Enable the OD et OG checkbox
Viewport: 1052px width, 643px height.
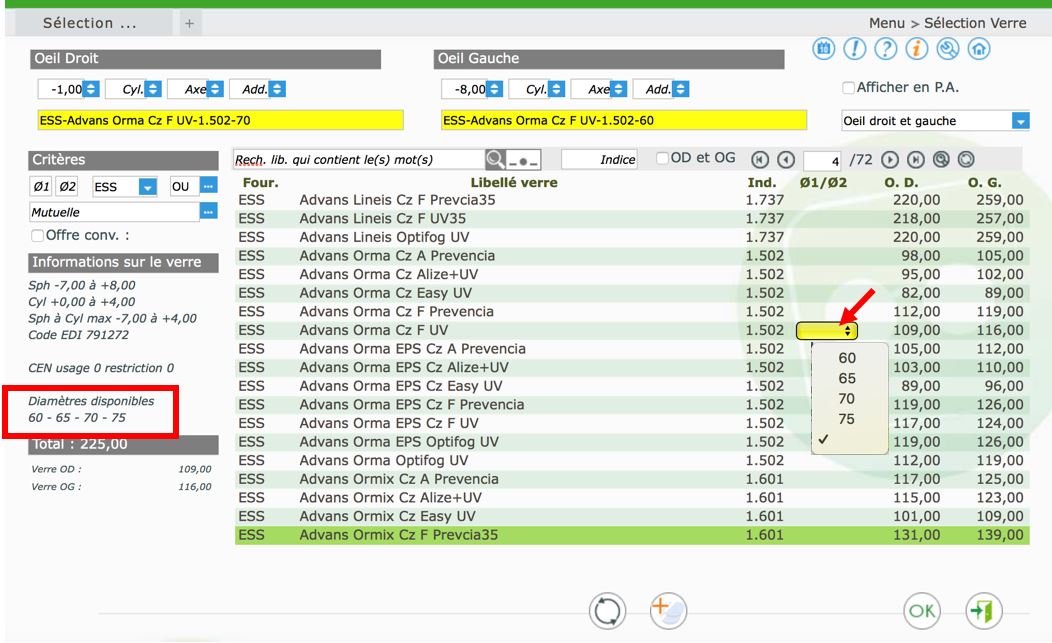pos(662,158)
